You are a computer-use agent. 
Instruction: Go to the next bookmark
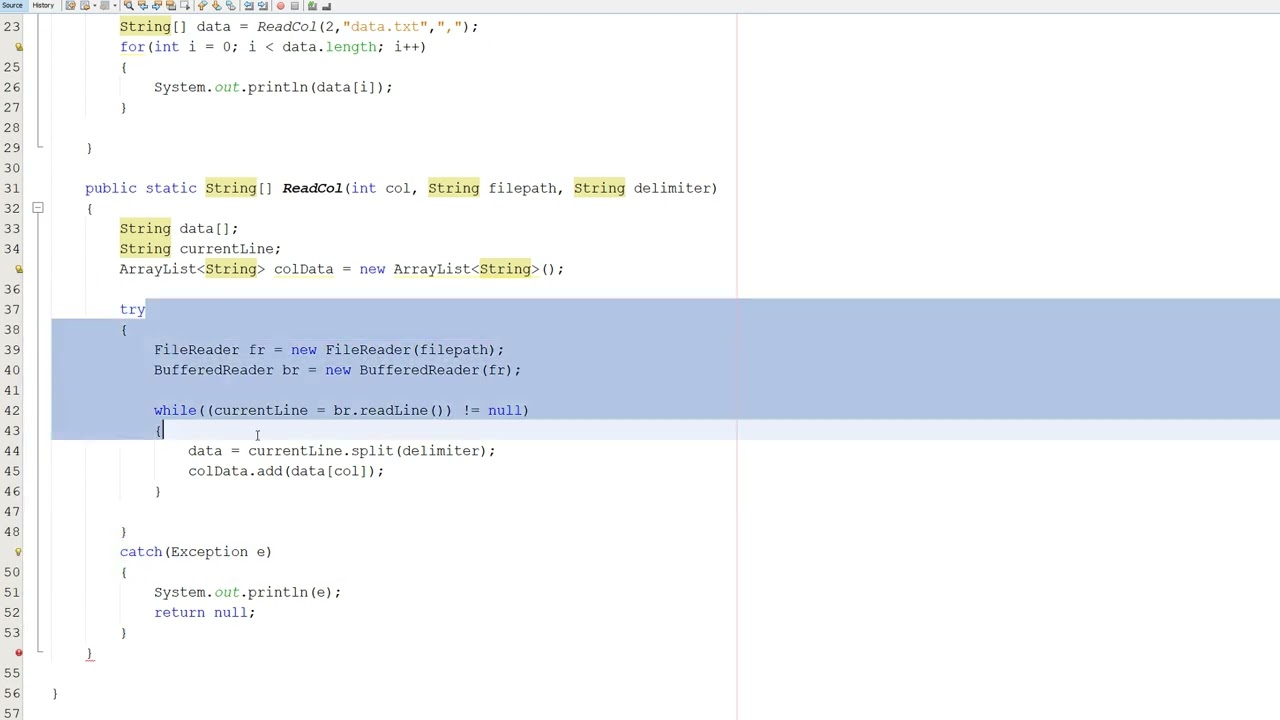tap(216, 5)
